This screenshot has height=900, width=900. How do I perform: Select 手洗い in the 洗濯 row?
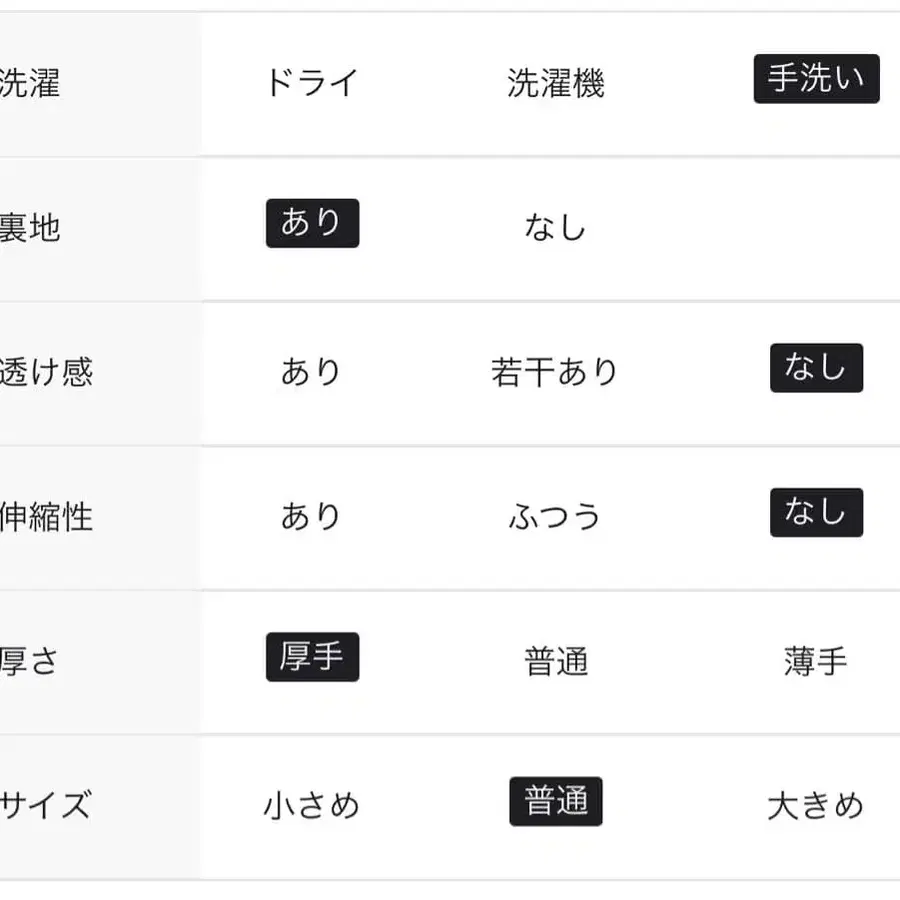[816, 80]
